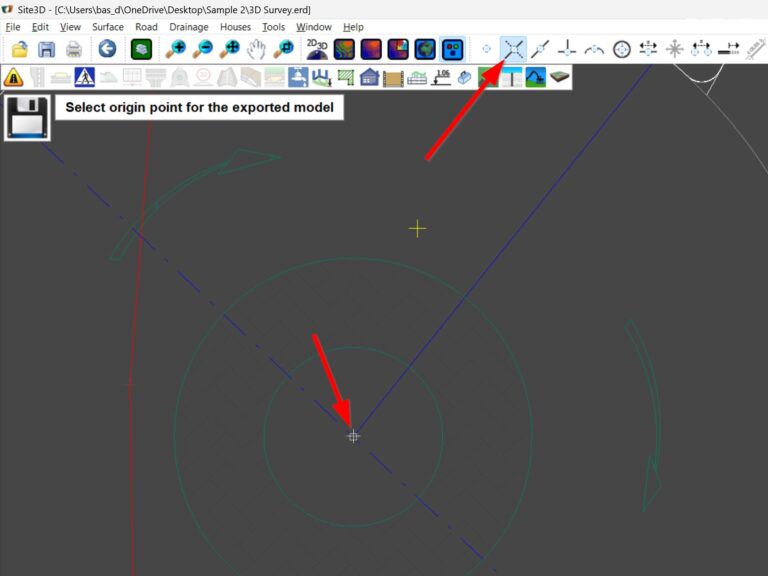Click the large export save disk button
Screen dimensions: 768x576
click(x=27, y=118)
